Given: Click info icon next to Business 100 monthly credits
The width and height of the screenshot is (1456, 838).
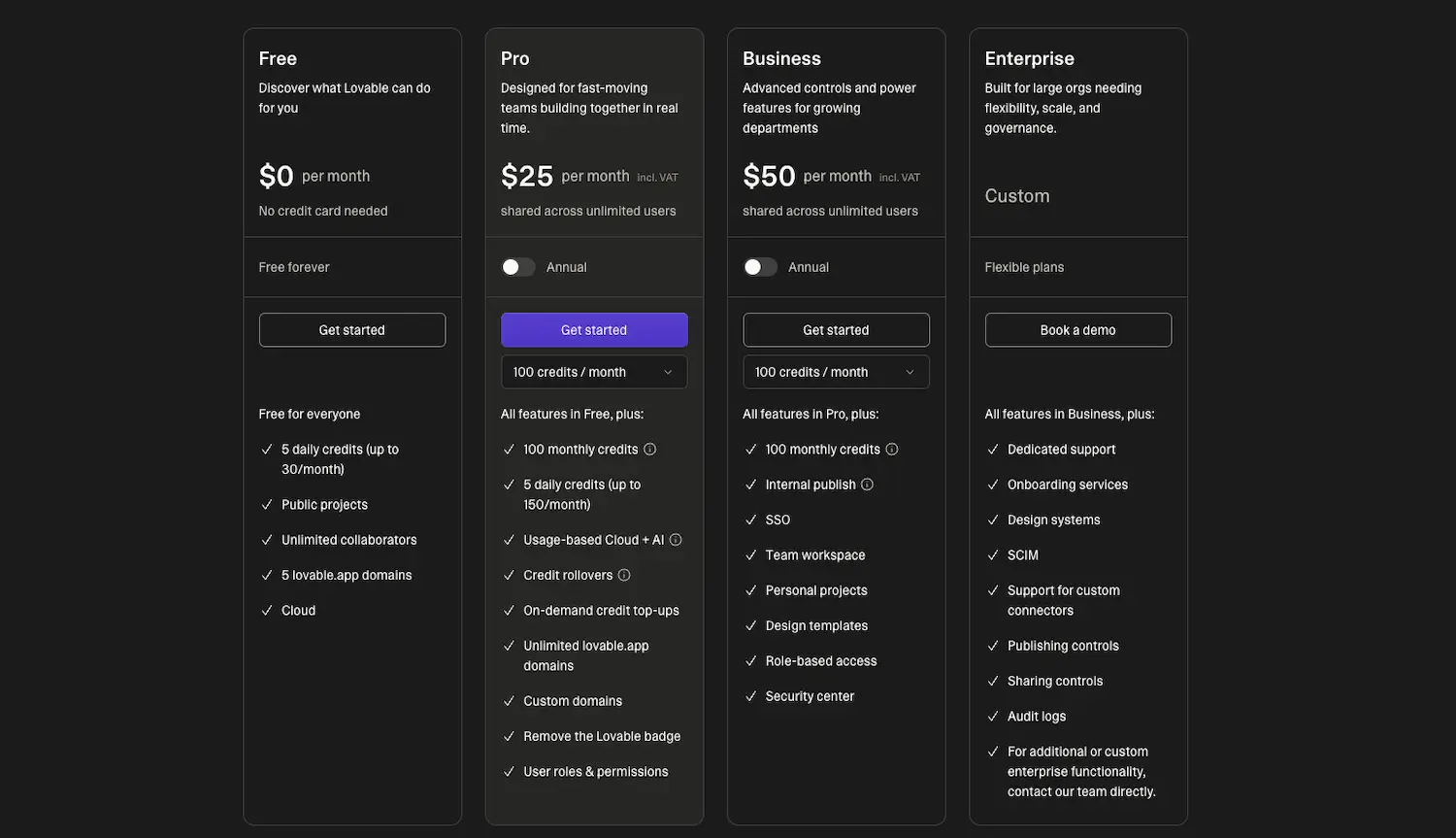Looking at the screenshot, I should 892,449.
